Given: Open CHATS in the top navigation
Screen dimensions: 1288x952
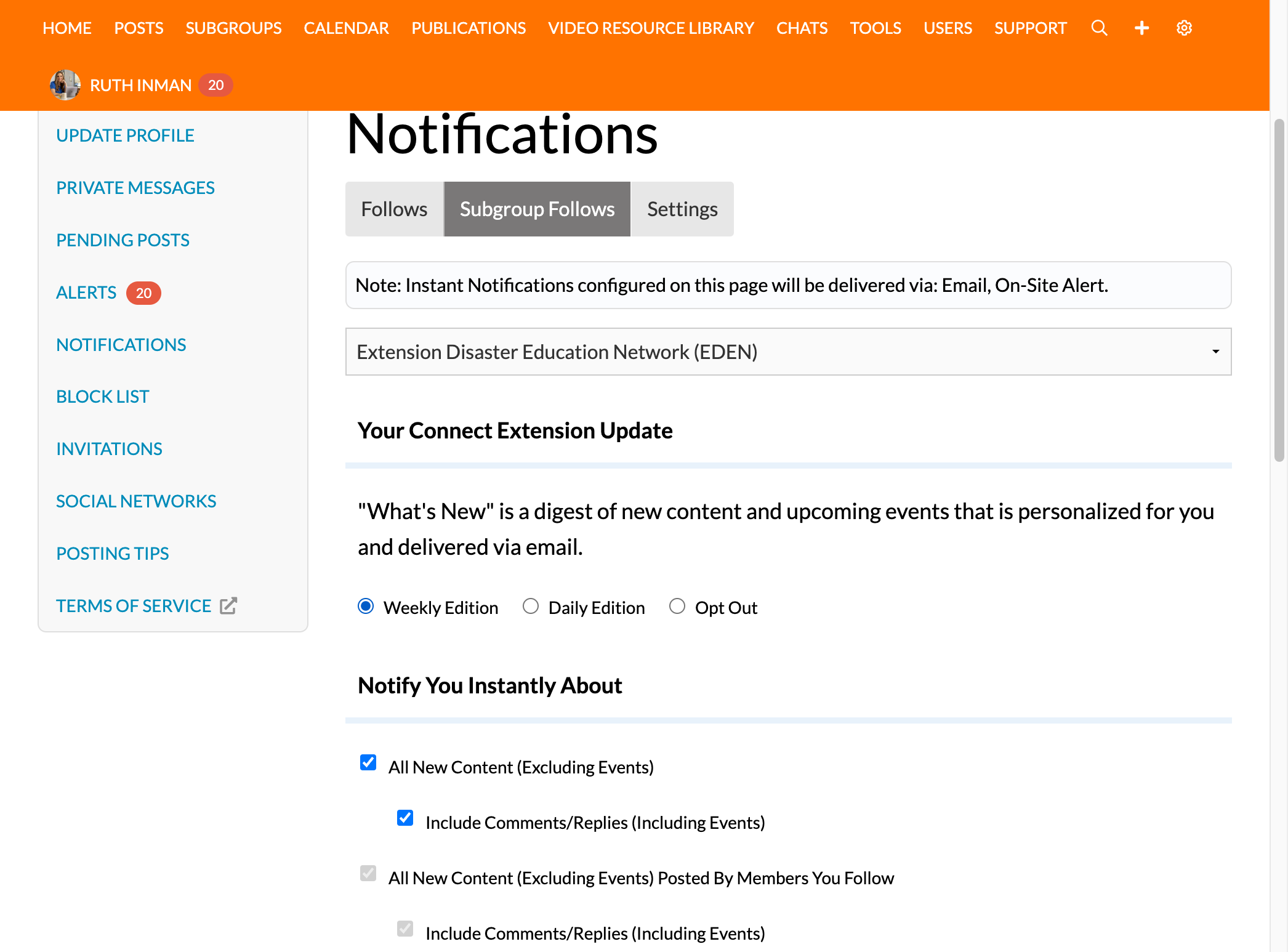Looking at the screenshot, I should (802, 28).
